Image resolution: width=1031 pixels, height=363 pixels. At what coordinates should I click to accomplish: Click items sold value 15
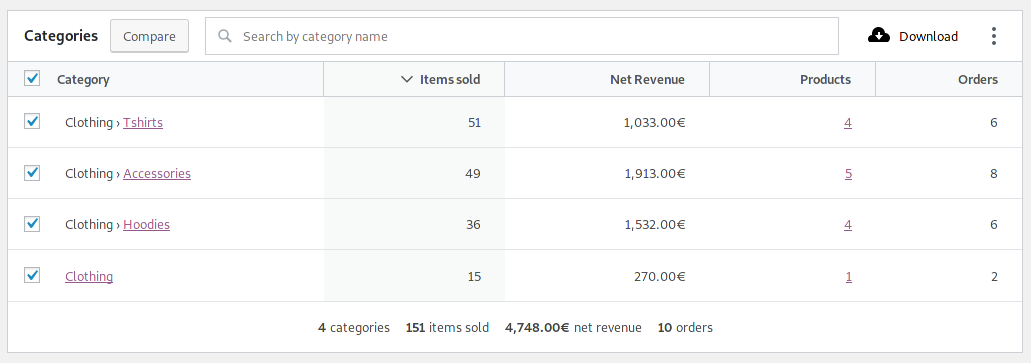(474, 277)
